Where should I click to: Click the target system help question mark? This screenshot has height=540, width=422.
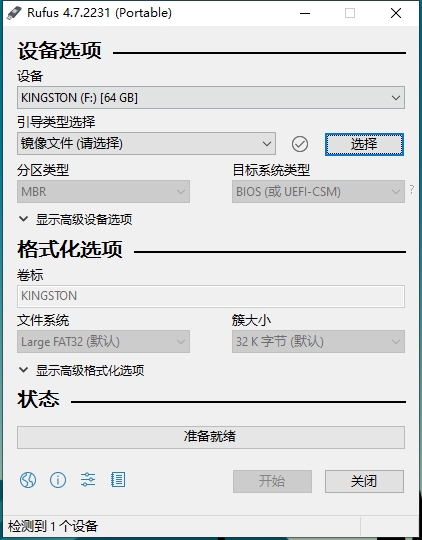point(412,189)
